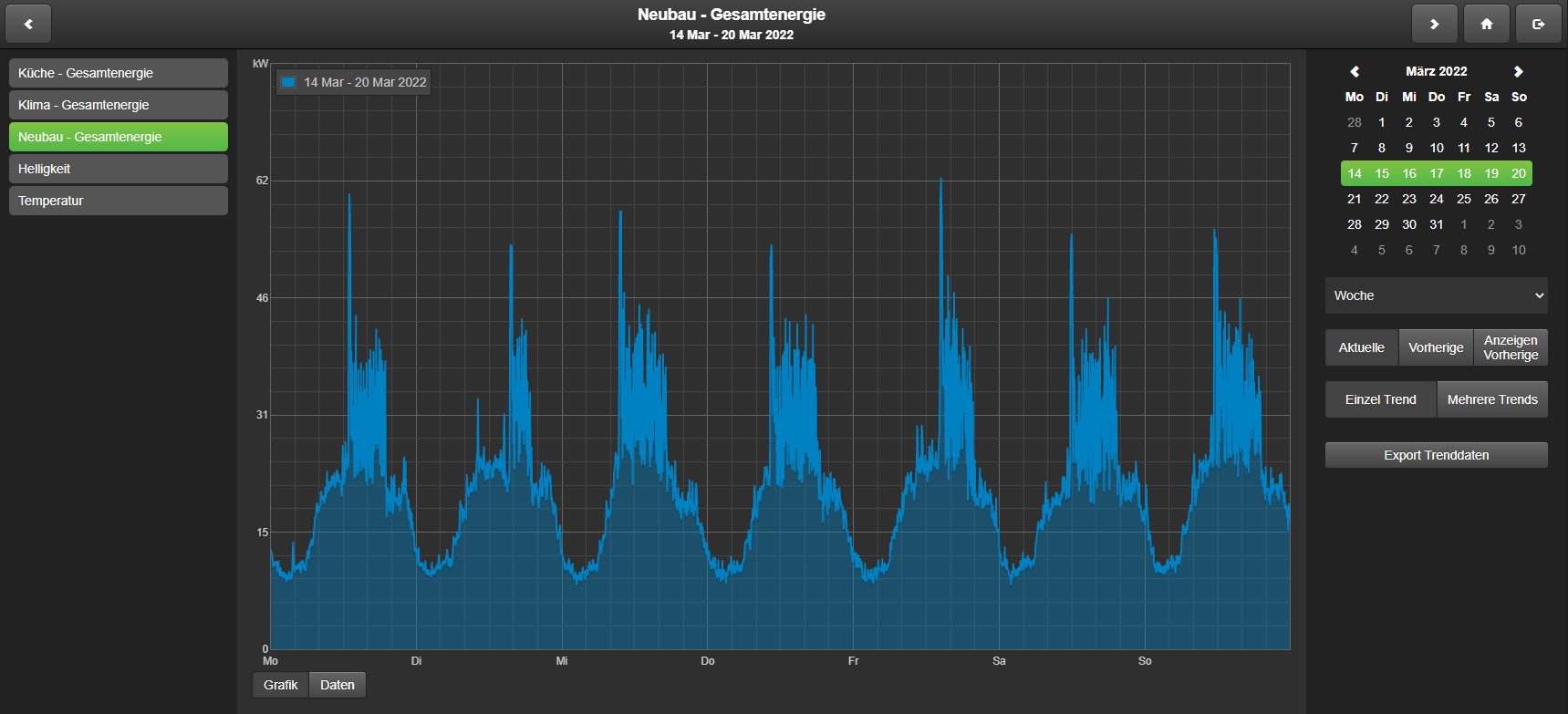Go to home via house icon

(x=1487, y=24)
